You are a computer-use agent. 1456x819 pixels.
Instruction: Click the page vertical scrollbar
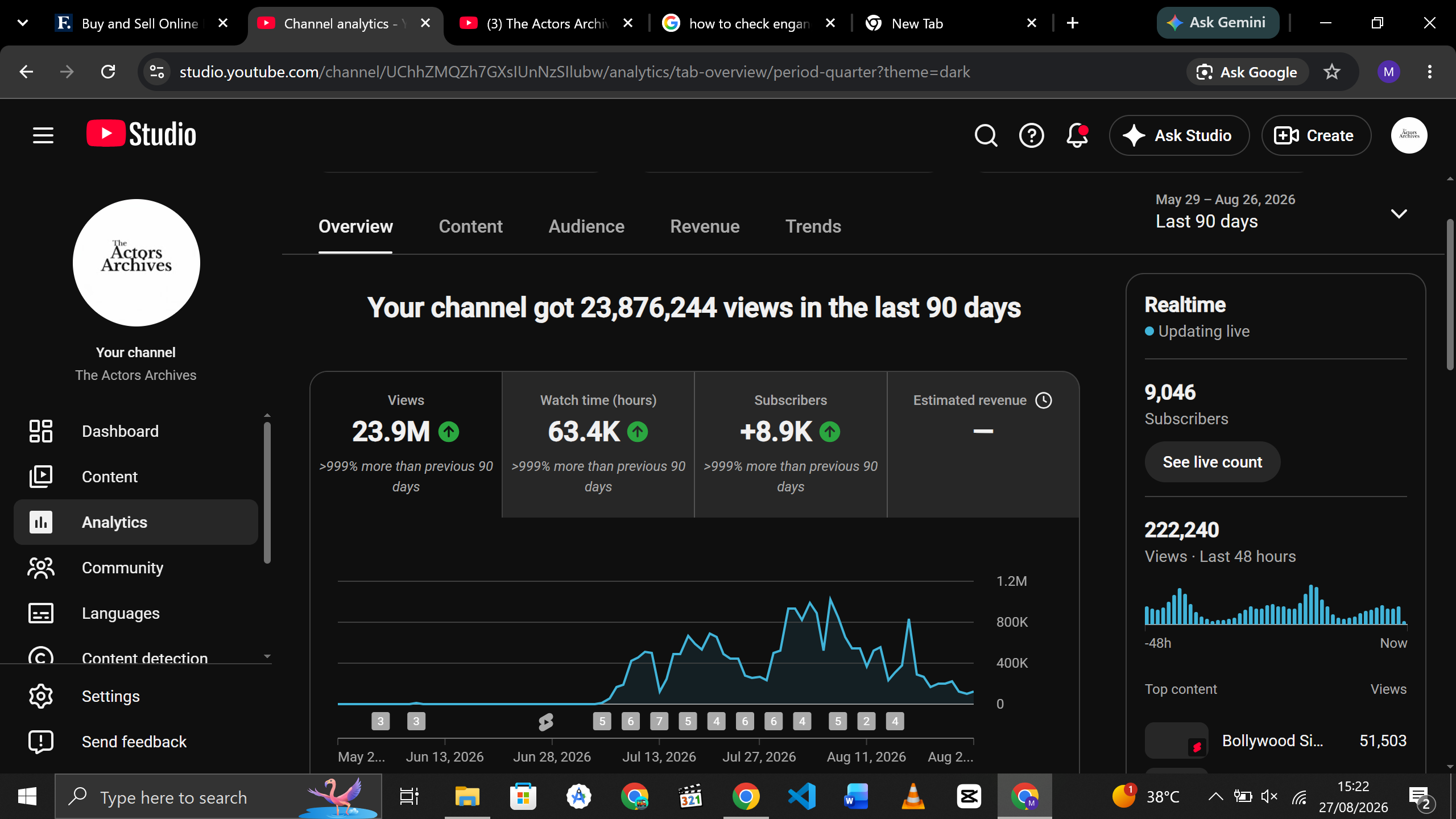1450,295
